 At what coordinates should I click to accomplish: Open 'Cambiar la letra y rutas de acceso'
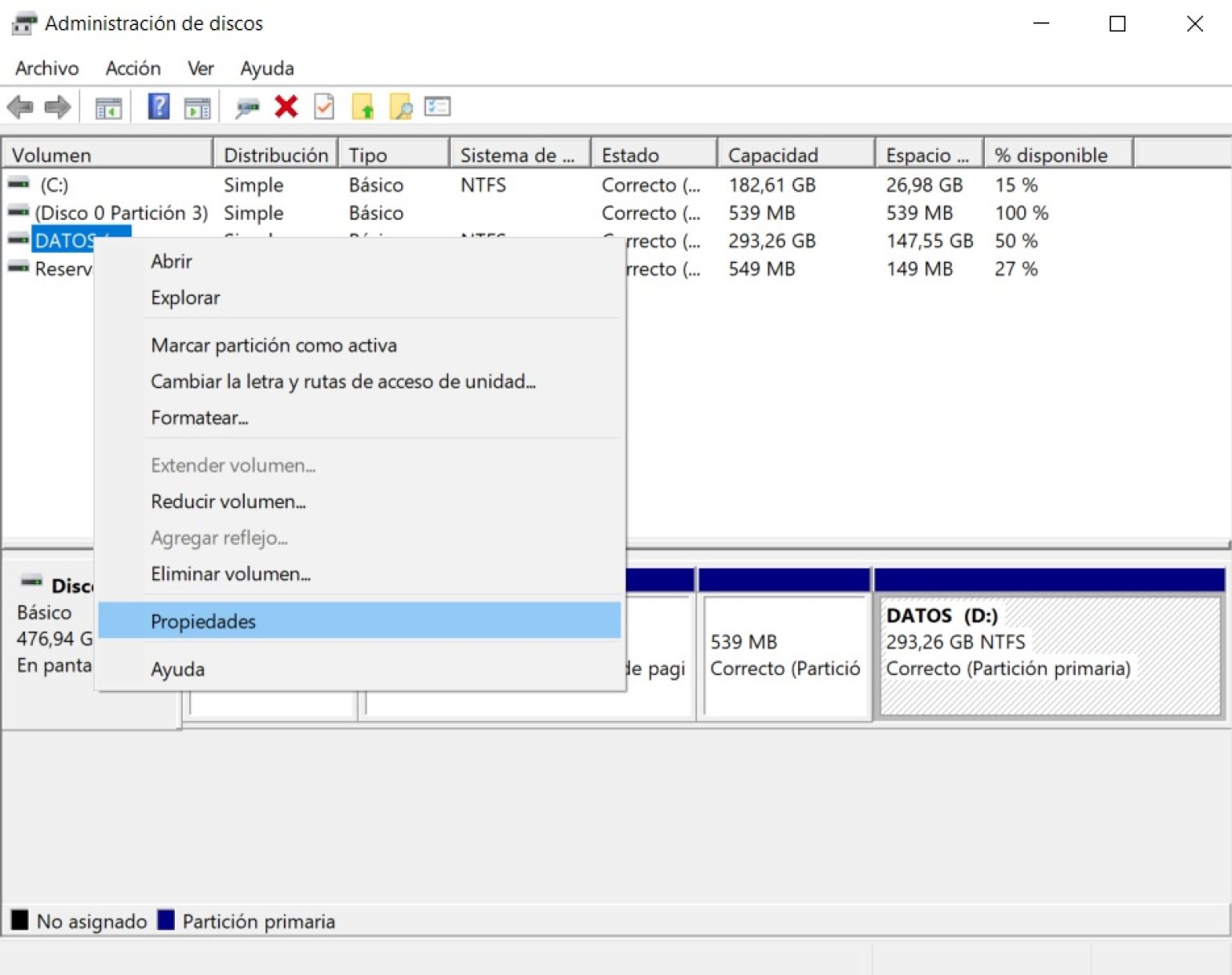click(343, 382)
